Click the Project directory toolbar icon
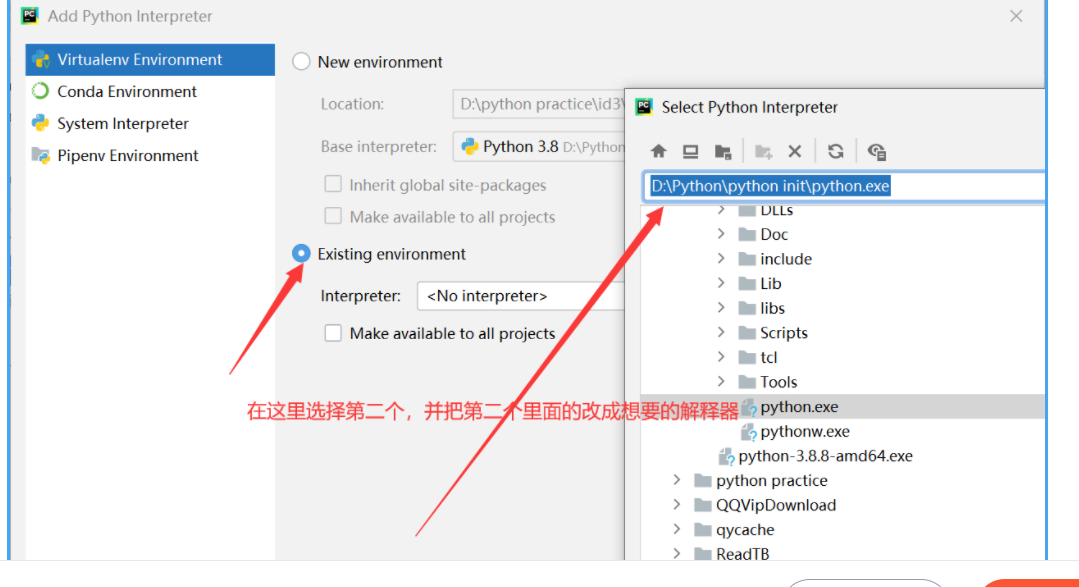 point(722,151)
